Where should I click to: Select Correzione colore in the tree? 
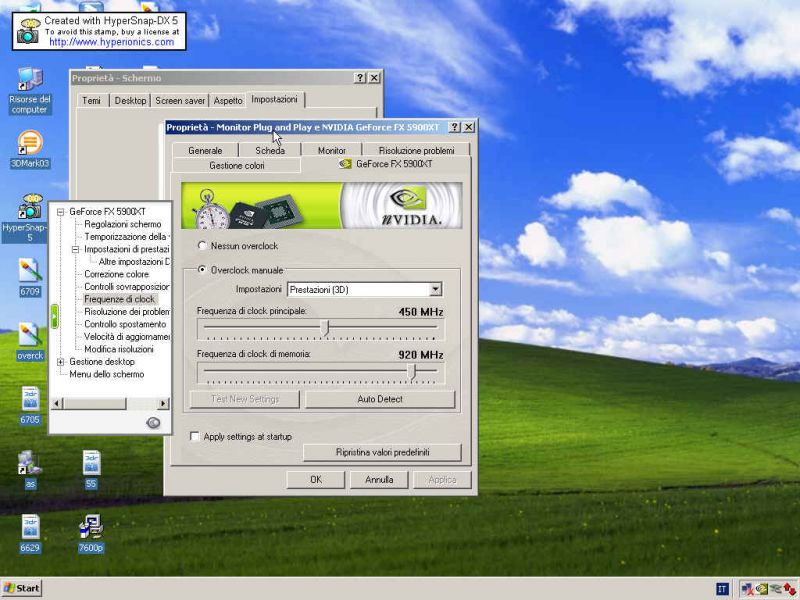[x=116, y=274]
